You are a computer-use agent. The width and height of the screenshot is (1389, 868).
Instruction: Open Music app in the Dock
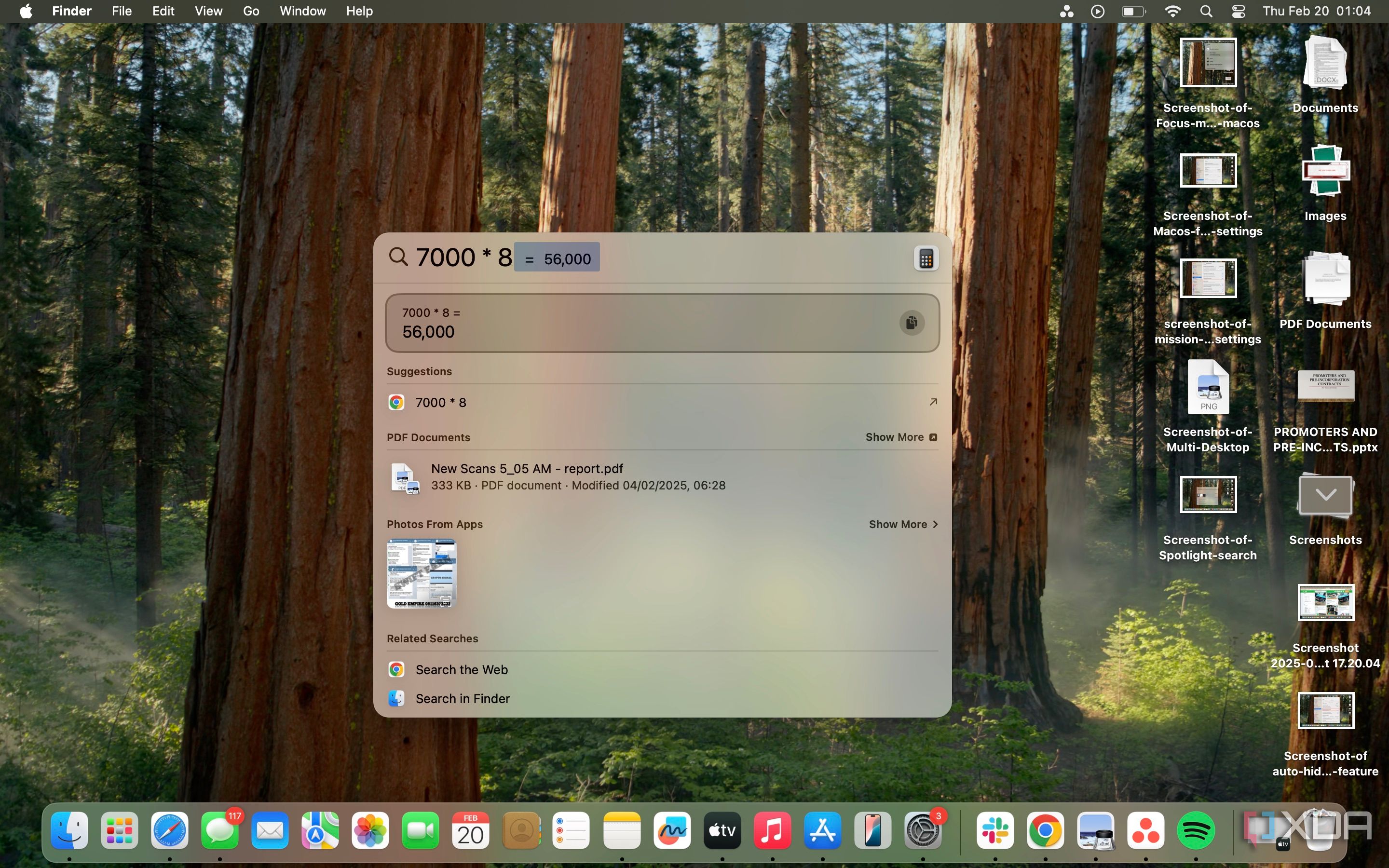[772, 830]
